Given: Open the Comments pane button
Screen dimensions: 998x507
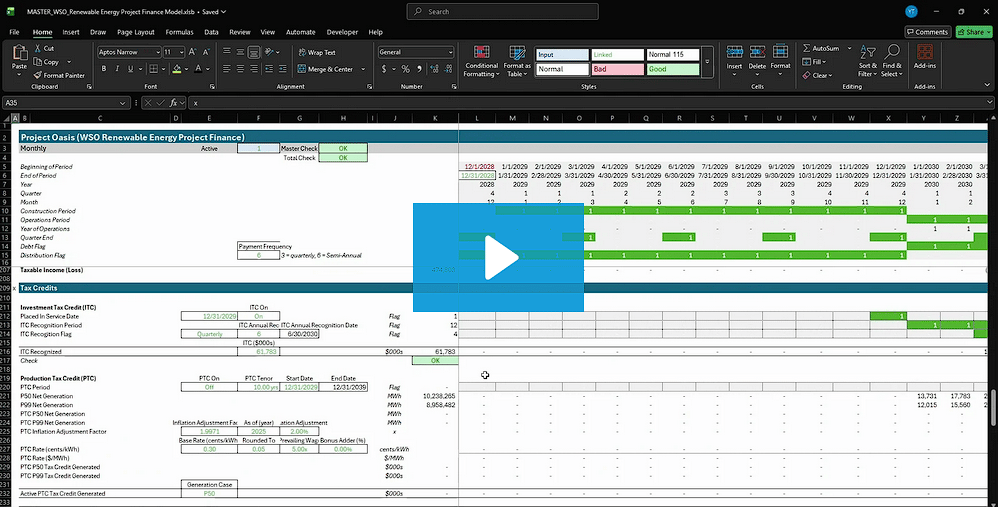Looking at the screenshot, I should pos(927,32).
